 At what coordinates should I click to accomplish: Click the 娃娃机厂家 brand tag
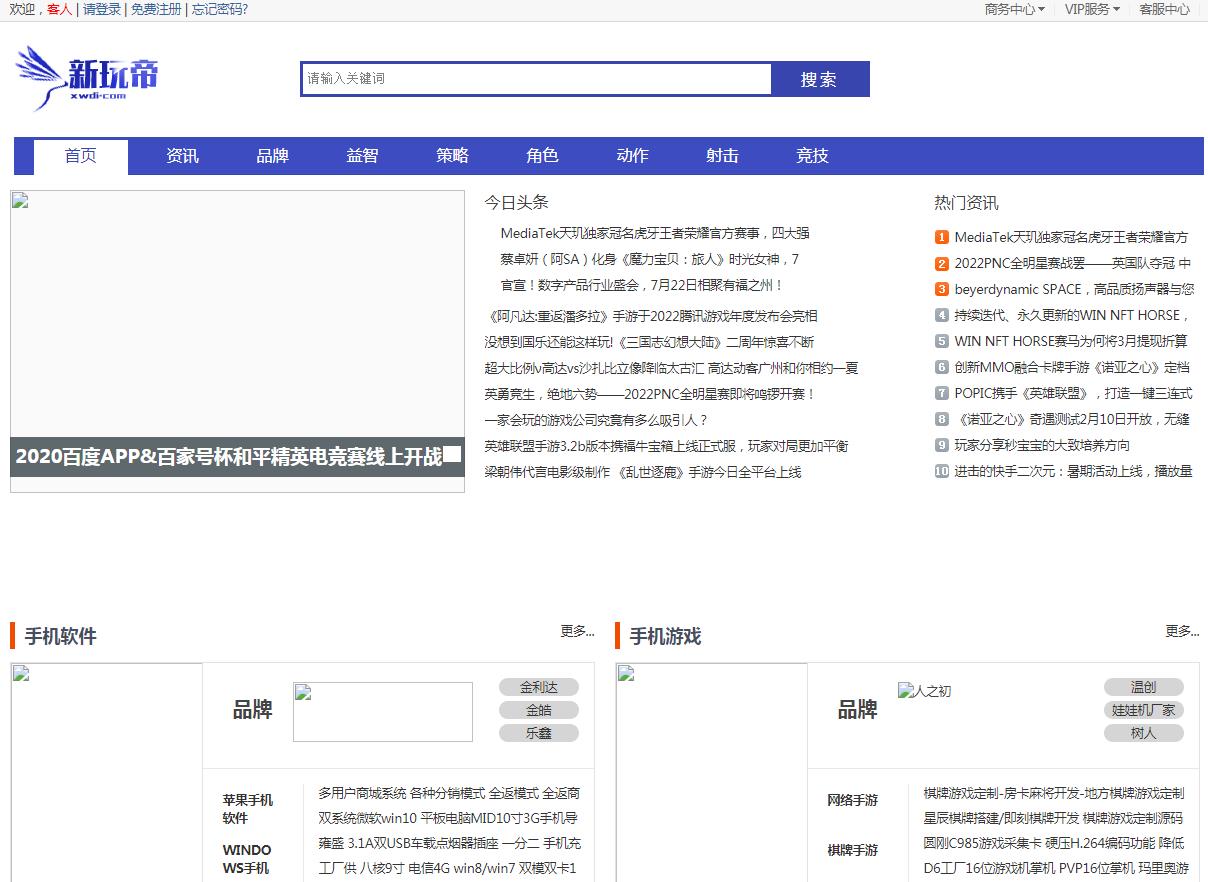coord(1144,710)
